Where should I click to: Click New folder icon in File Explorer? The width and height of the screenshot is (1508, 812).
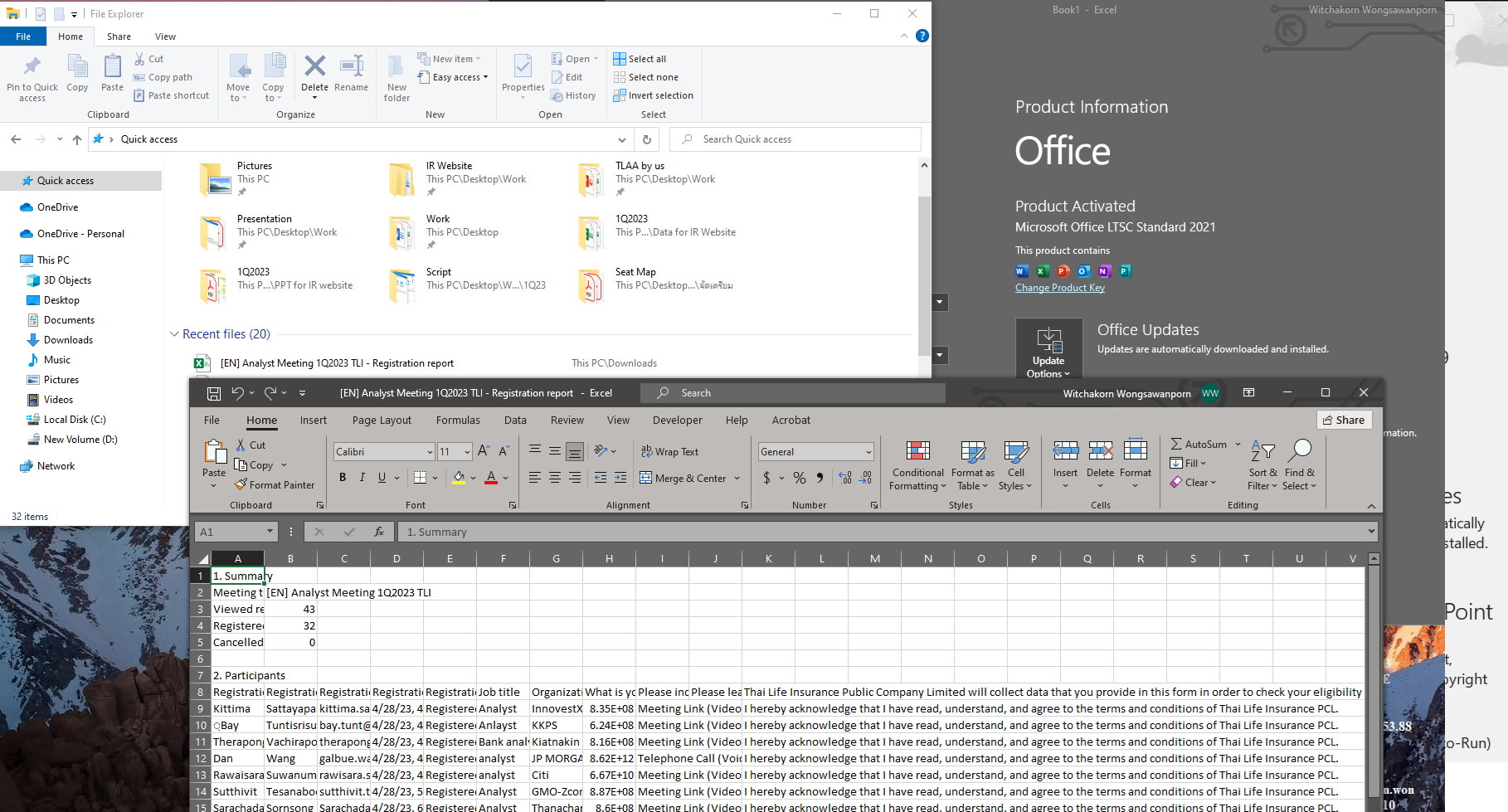pos(396,66)
